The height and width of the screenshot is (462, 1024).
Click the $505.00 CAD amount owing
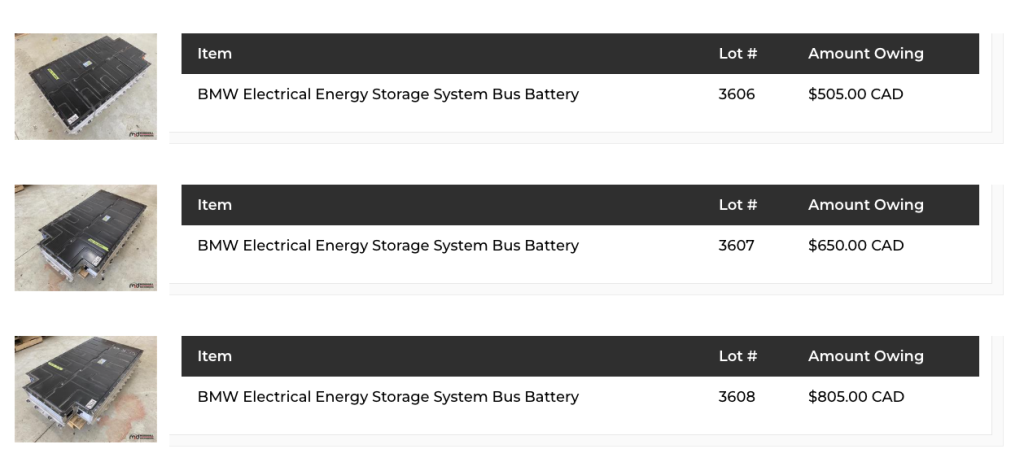click(x=856, y=94)
